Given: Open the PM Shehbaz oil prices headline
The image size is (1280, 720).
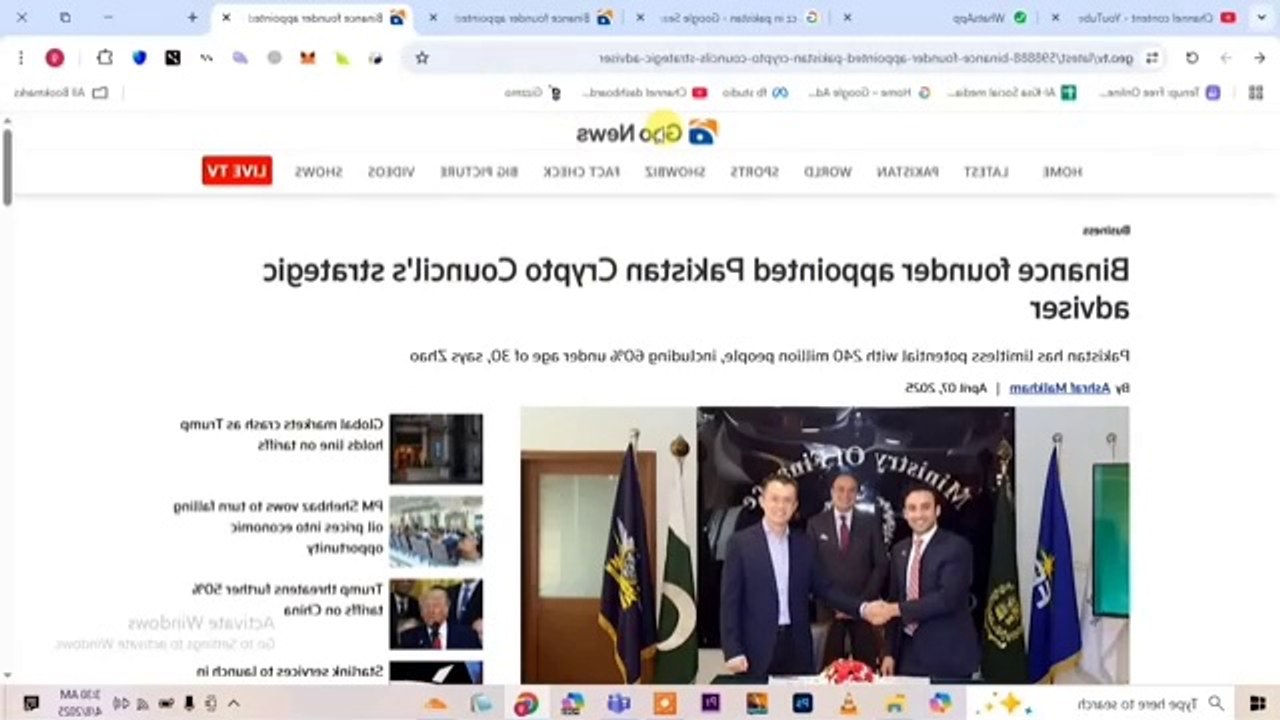Looking at the screenshot, I should 278,527.
